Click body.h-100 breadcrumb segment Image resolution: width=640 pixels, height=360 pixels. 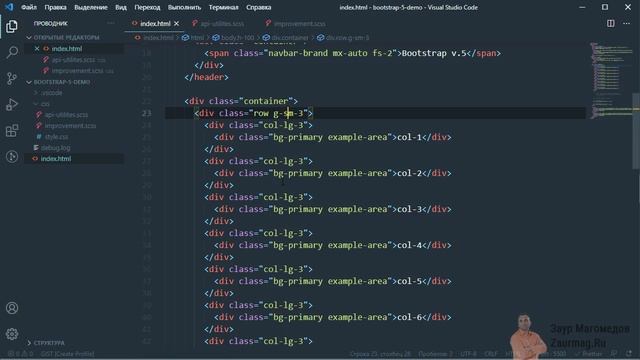233,38
